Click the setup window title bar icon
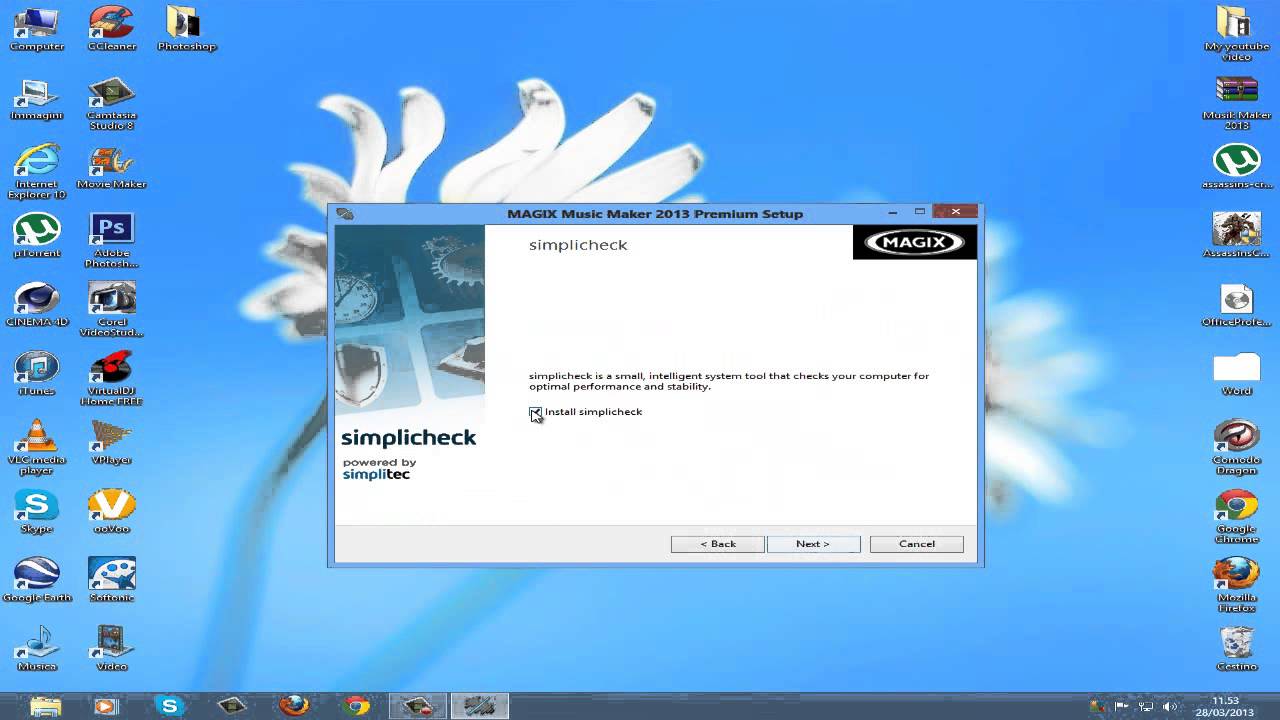The height and width of the screenshot is (720, 1280). point(345,213)
